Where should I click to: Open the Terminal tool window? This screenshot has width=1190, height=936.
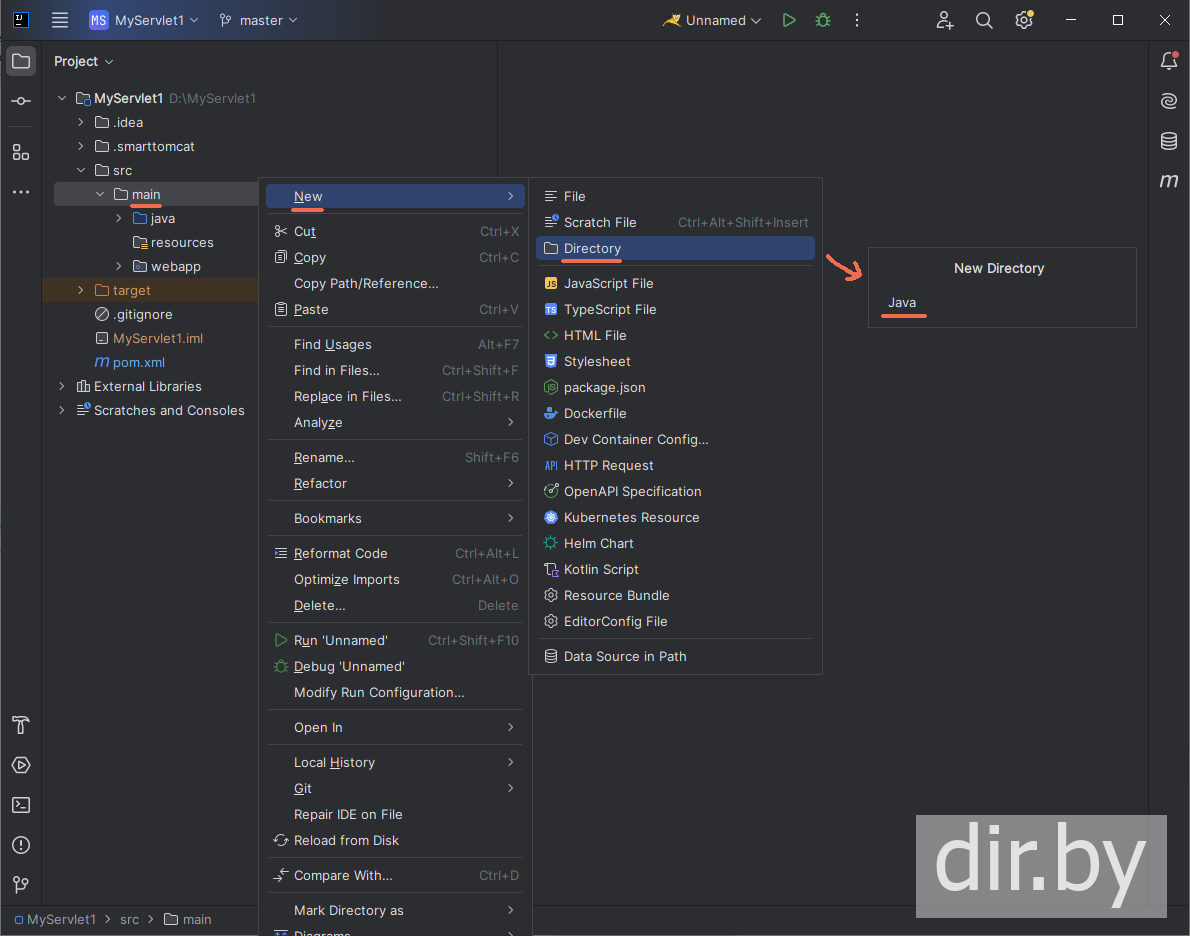click(20, 805)
